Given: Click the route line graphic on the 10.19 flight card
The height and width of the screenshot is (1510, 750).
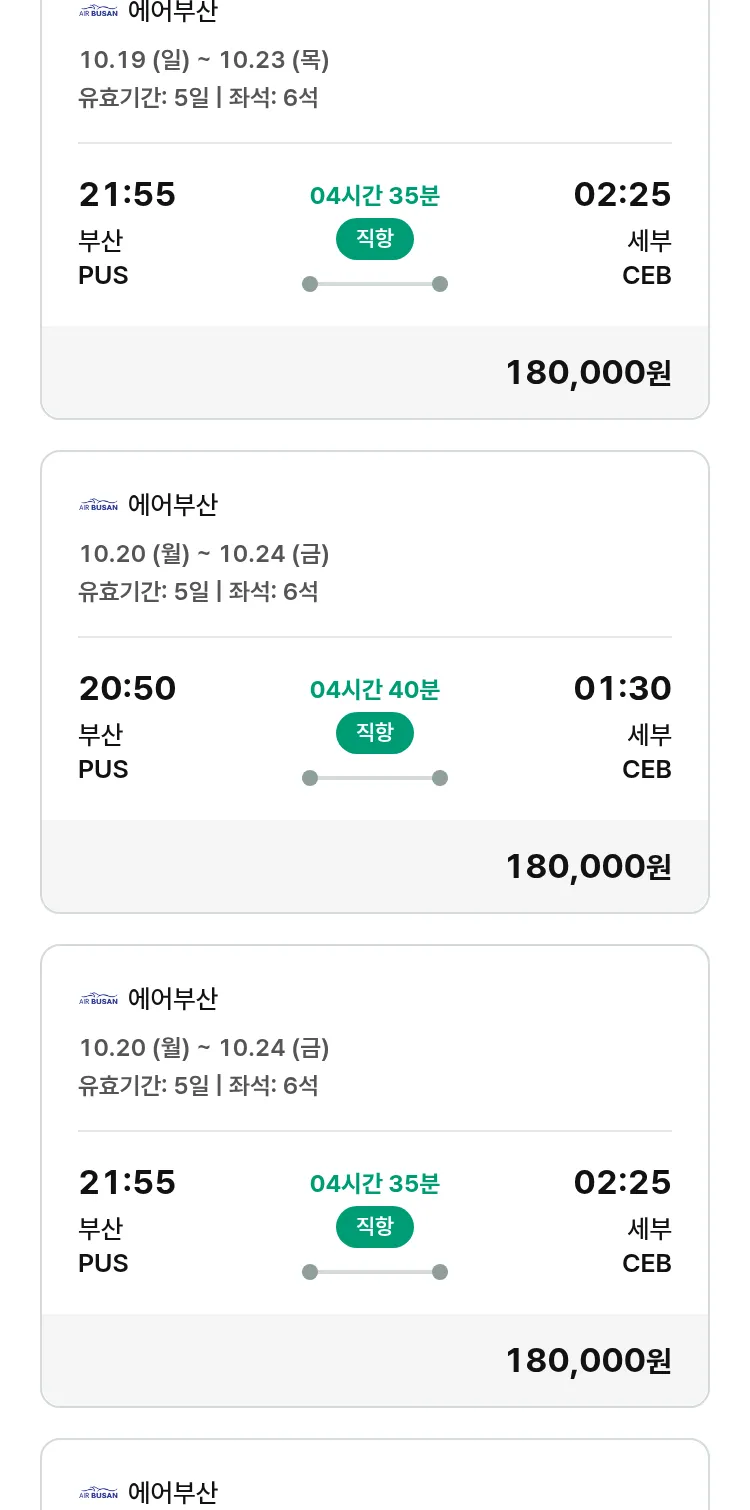Looking at the screenshot, I should (x=375, y=284).
